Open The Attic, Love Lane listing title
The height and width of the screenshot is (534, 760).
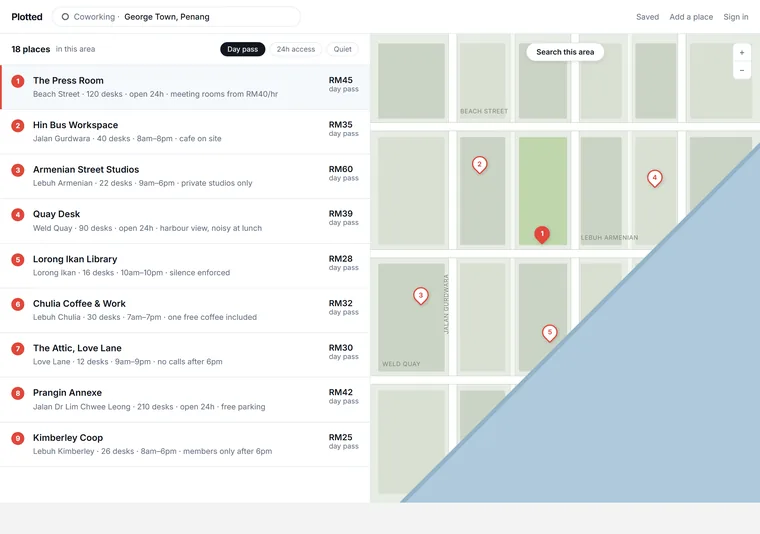[77, 348]
